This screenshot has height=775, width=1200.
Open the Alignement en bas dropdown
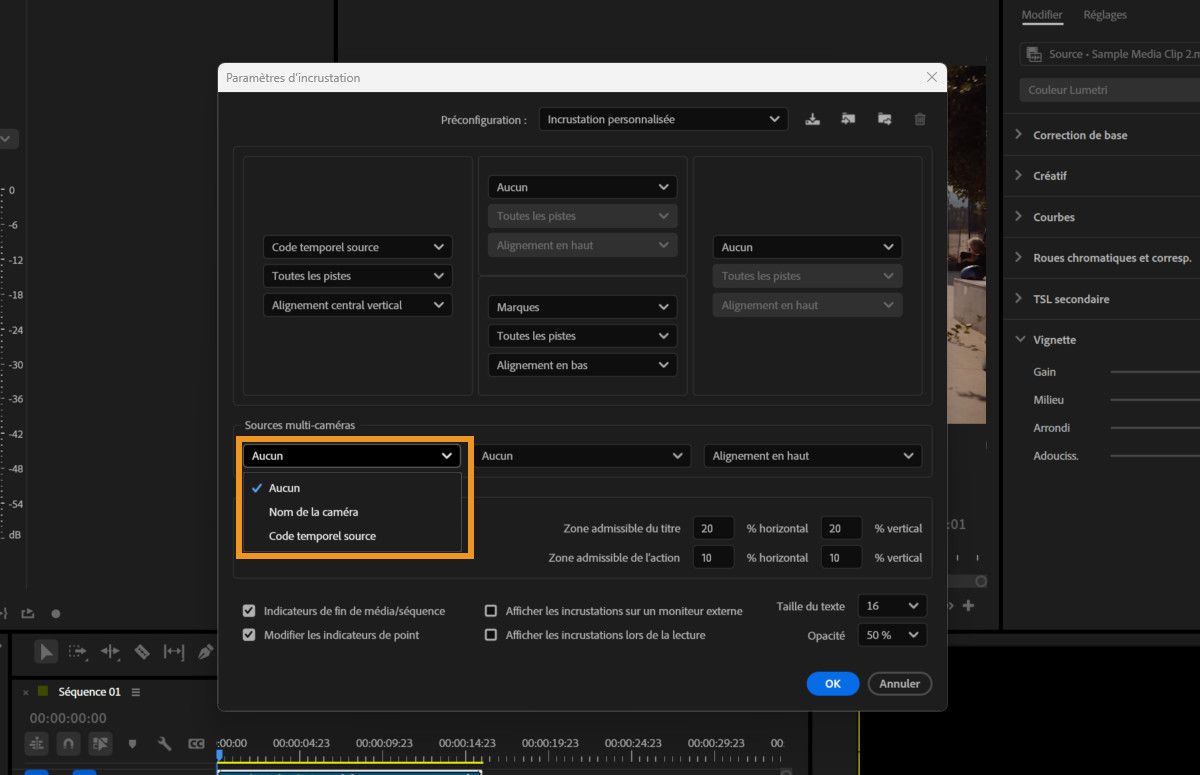point(583,365)
